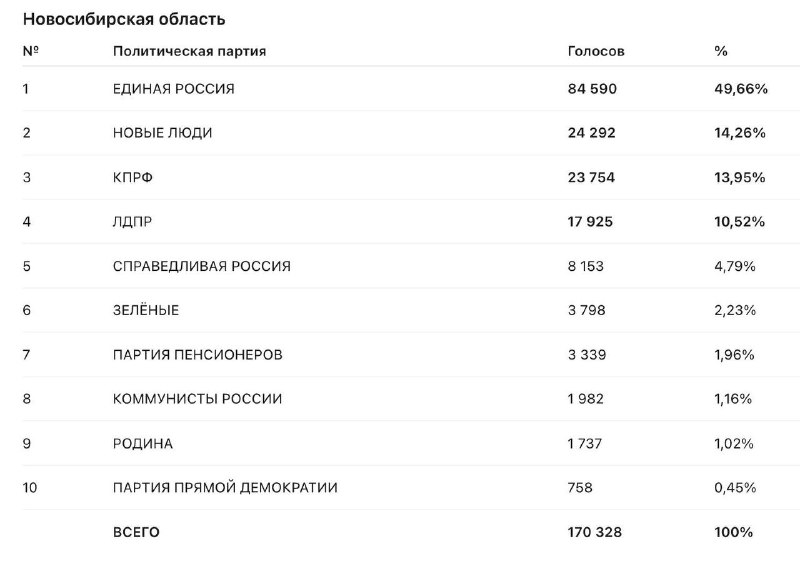The height and width of the screenshot is (574, 800).
Task: Select the Политическая партия column header
Action: (189, 51)
